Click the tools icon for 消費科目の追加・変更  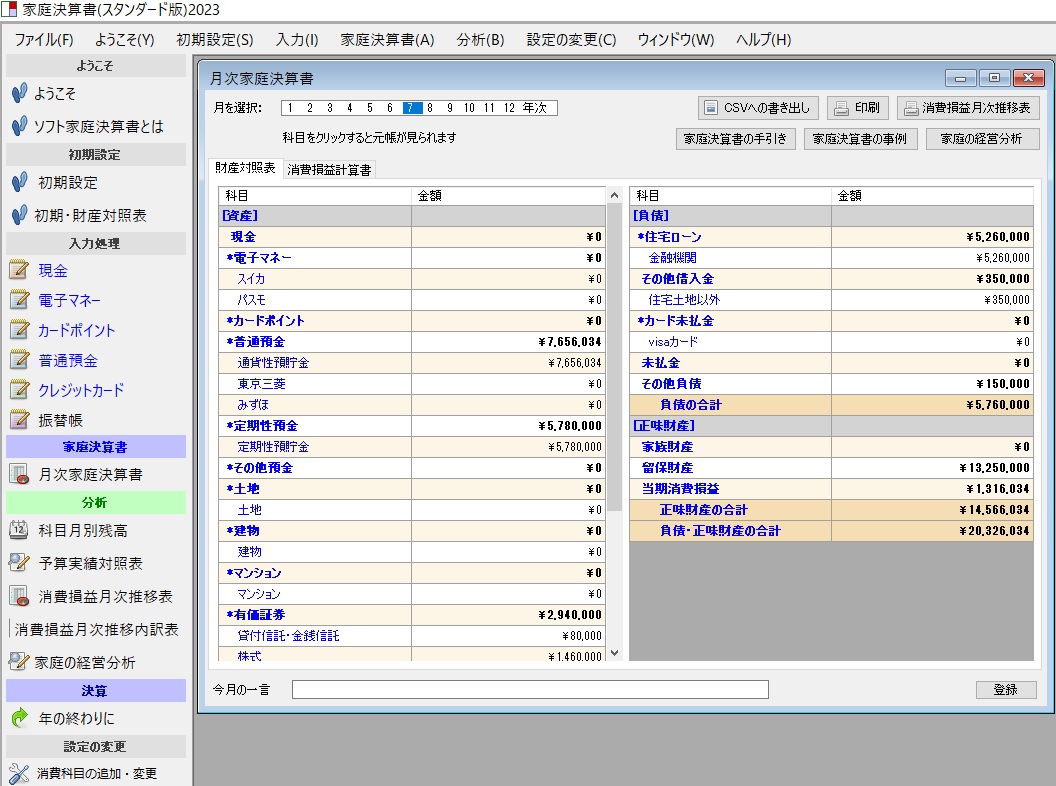pyautogui.click(x=18, y=773)
